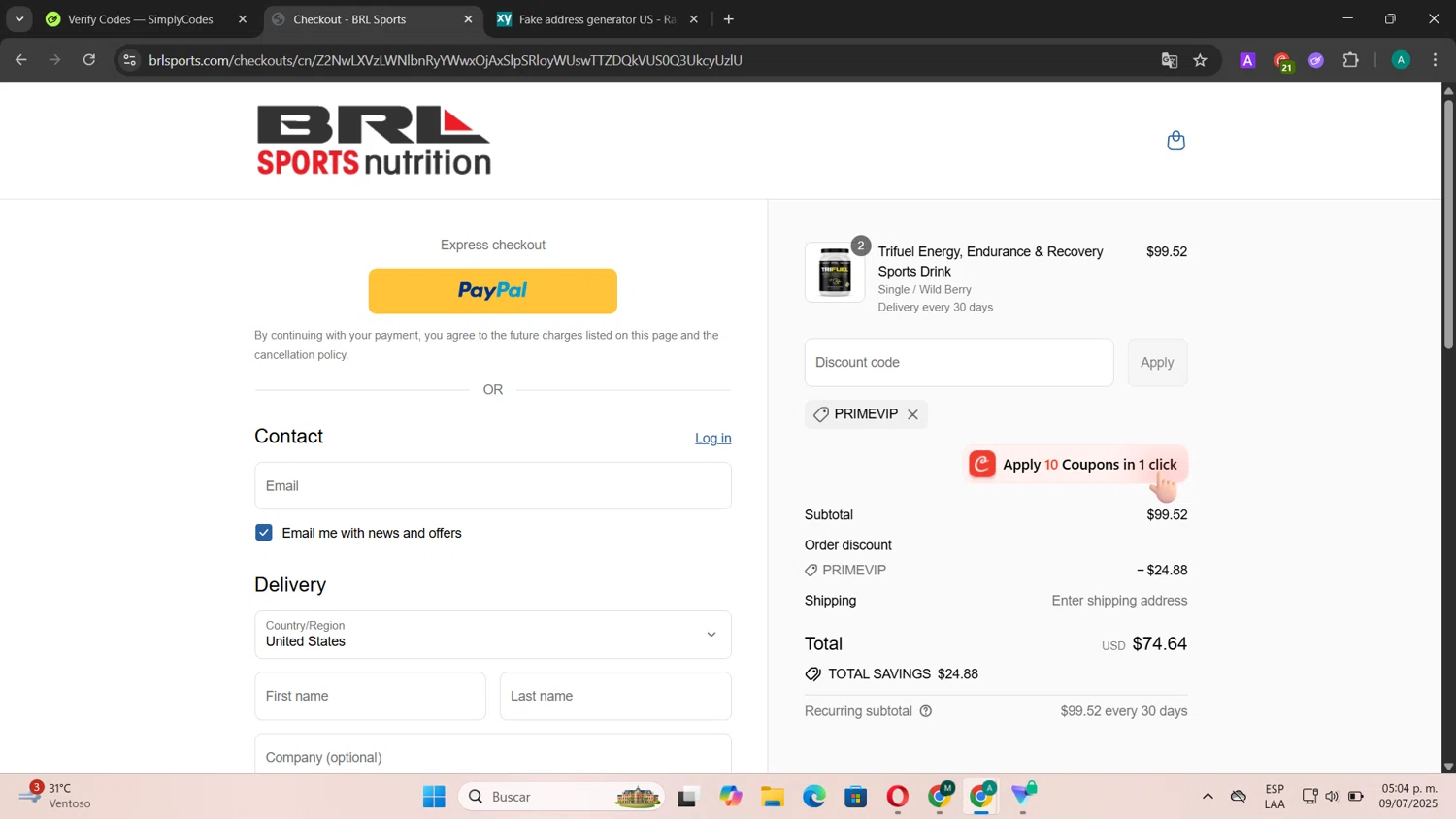This screenshot has width=1456, height=819.
Task: Open a new browser tab
Action: (x=729, y=19)
